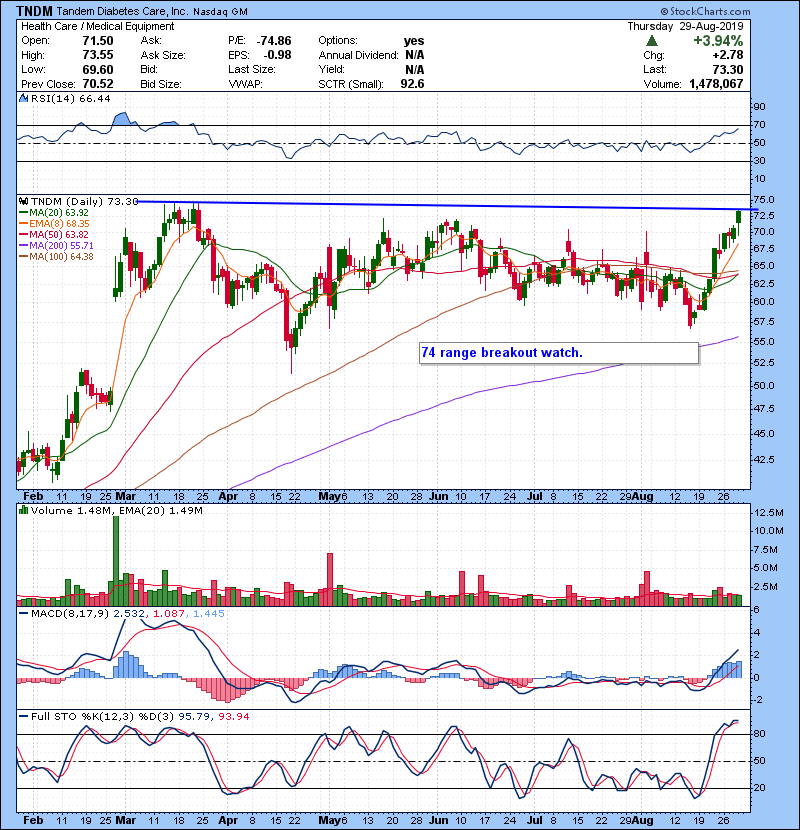The height and width of the screenshot is (830, 800).
Task: Click the P/E value -74.86
Action: click(x=274, y=41)
